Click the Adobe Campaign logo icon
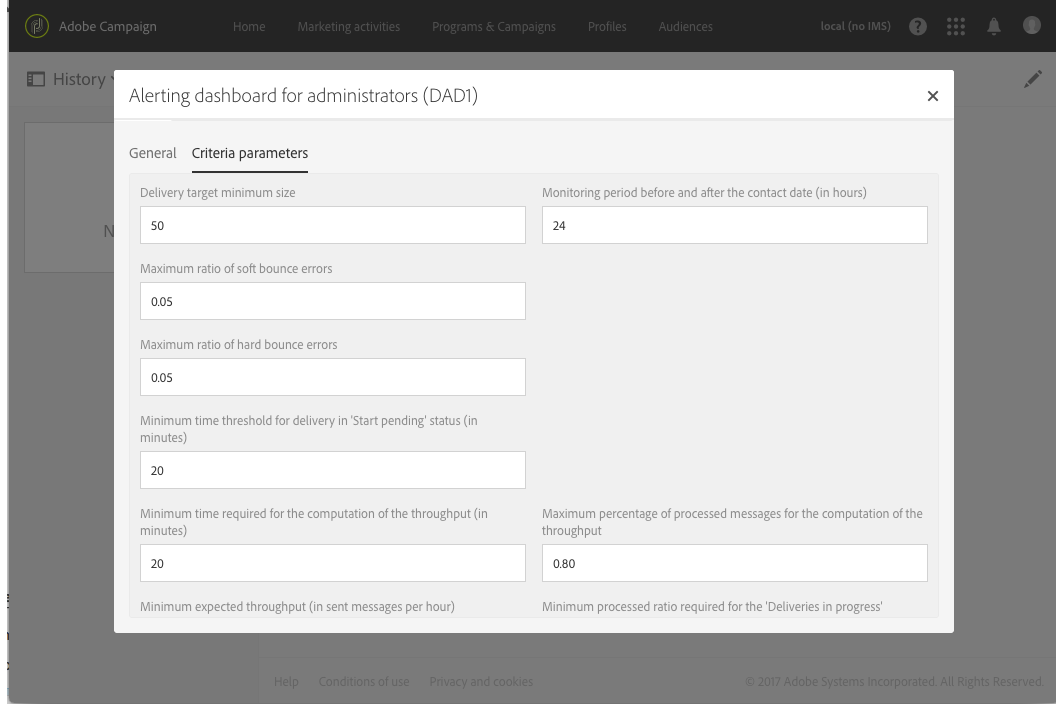 pyautogui.click(x=36, y=26)
